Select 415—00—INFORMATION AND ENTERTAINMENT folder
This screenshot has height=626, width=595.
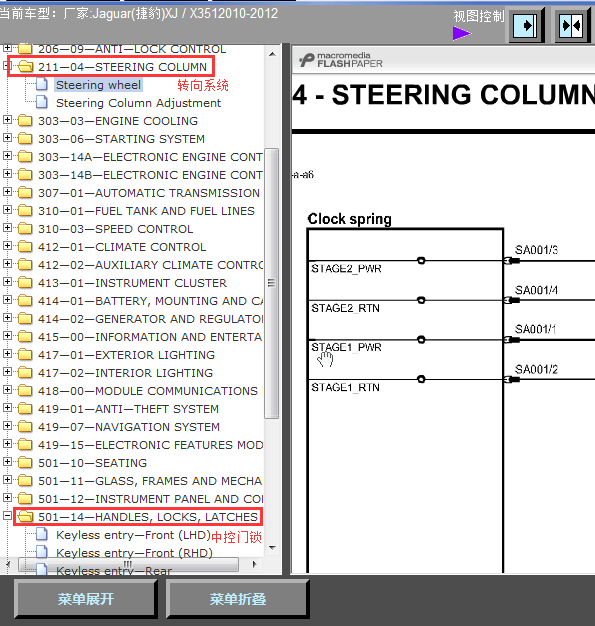150,337
